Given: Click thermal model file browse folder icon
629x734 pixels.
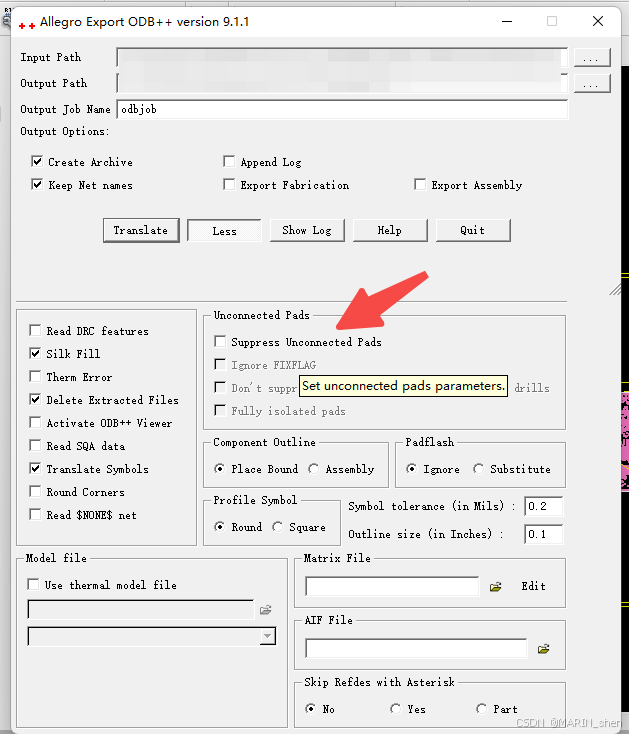Looking at the screenshot, I should (266, 609).
